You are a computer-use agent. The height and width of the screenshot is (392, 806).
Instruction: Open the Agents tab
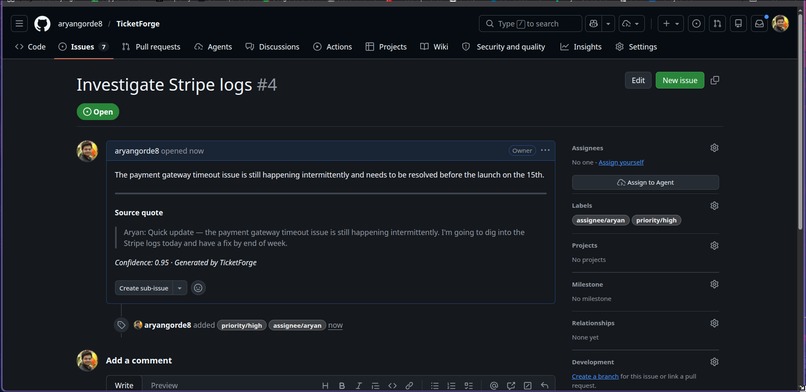(213, 47)
